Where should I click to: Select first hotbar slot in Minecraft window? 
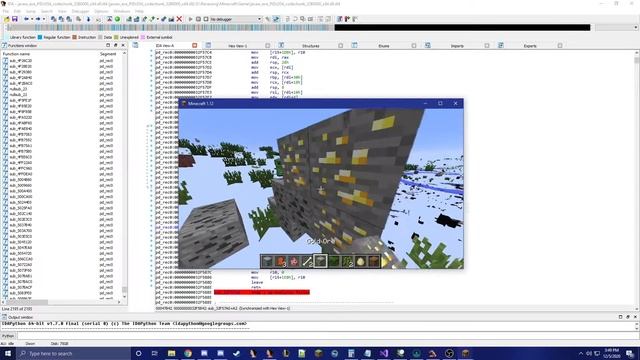coord(267,261)
